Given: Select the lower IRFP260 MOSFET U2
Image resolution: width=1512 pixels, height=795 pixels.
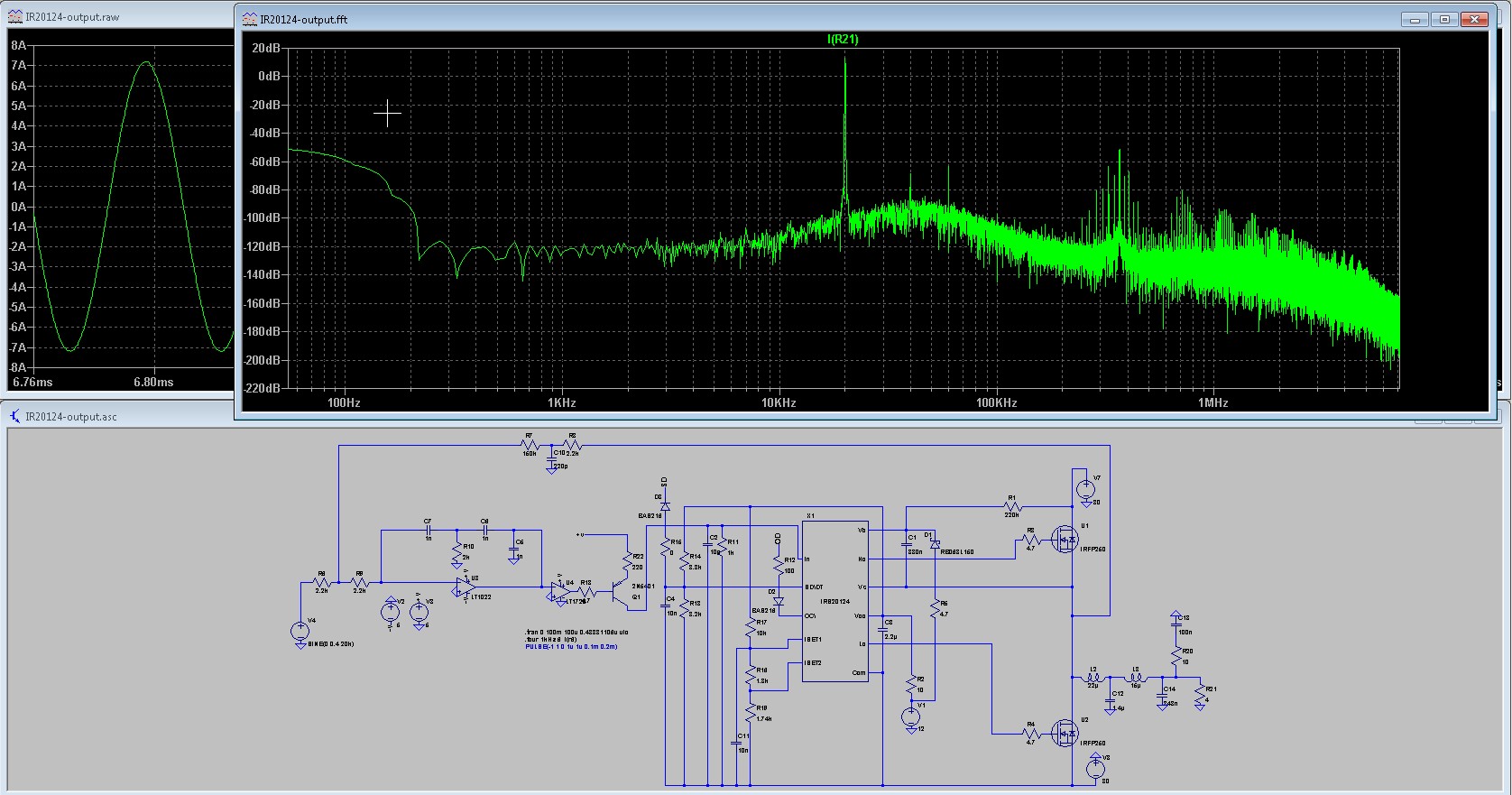Looking at the screenshot, I should 1065,734.
